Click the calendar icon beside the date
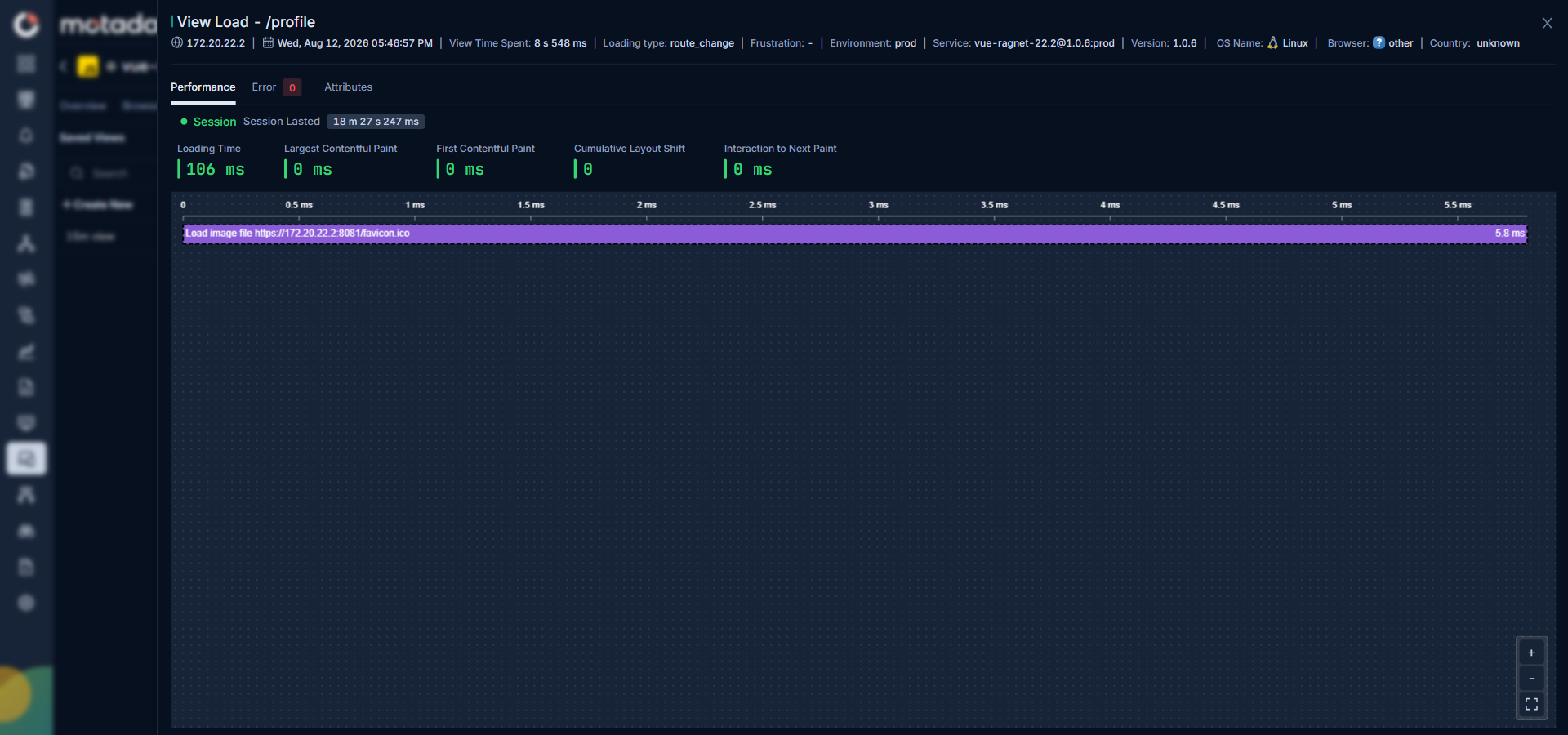Viewport: 1568px width, 735px height. click(268, 42)
